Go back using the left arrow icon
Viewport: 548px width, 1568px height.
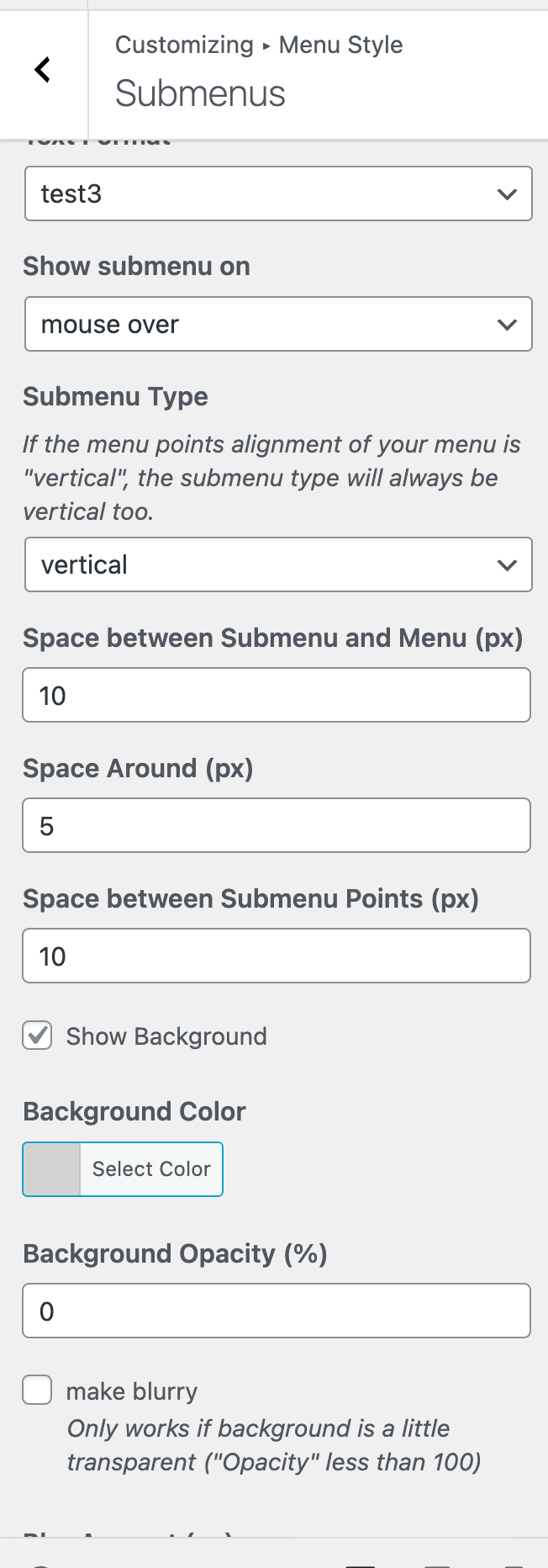pos(43,70)
